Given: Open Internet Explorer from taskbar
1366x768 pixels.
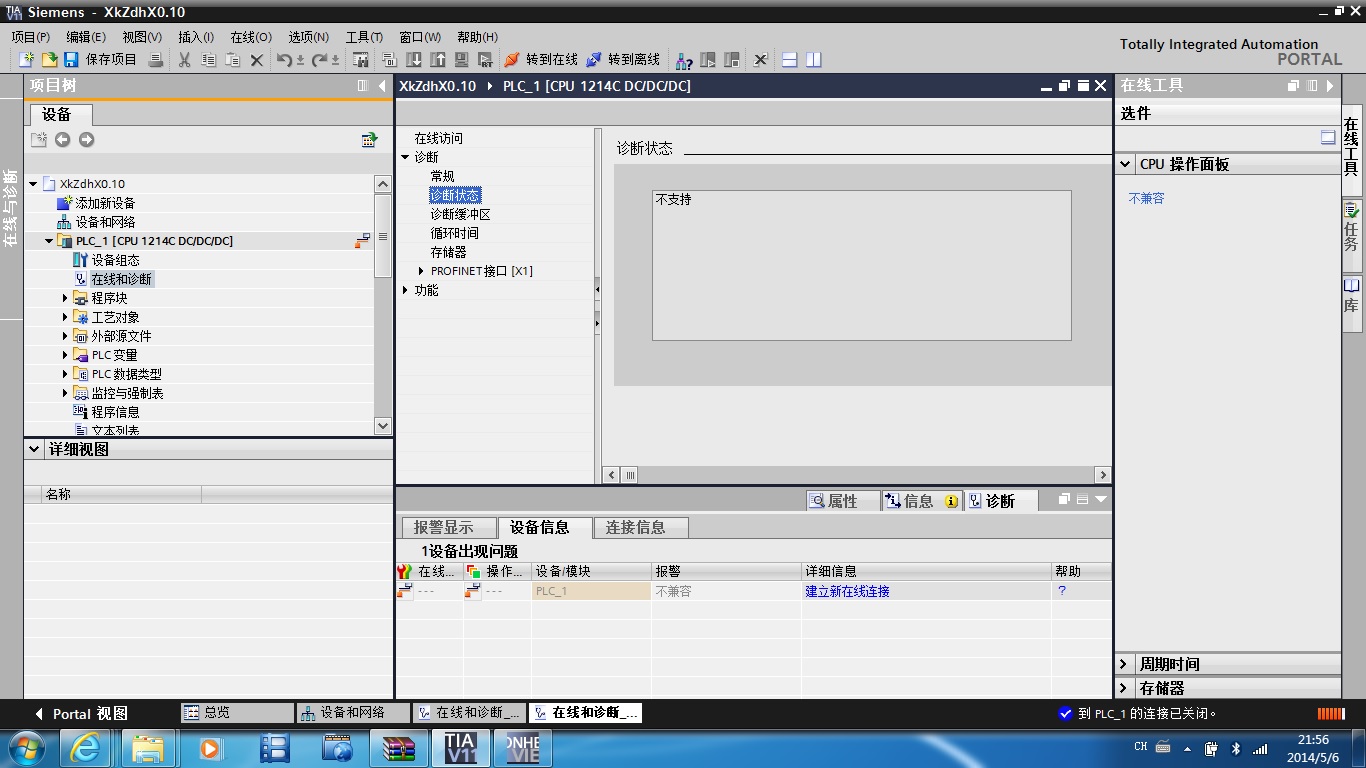Looking at the screenshot, I should coord(85,748).
